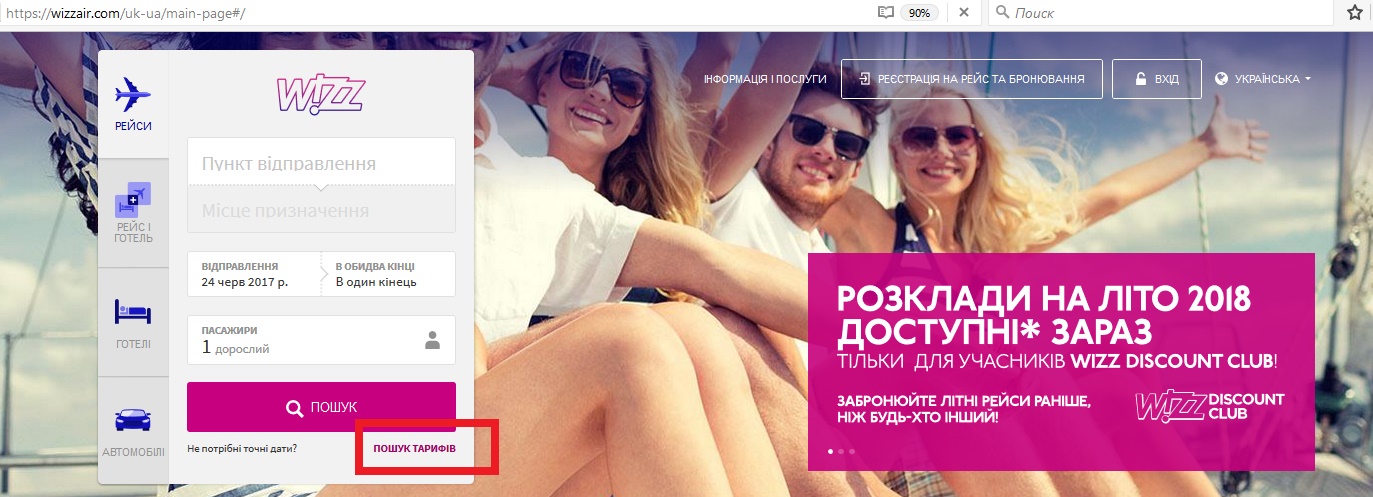Screen dimensions: 1373x497
Task: Click the Пошук тарифів link
Action: click(x=414, y=449)
